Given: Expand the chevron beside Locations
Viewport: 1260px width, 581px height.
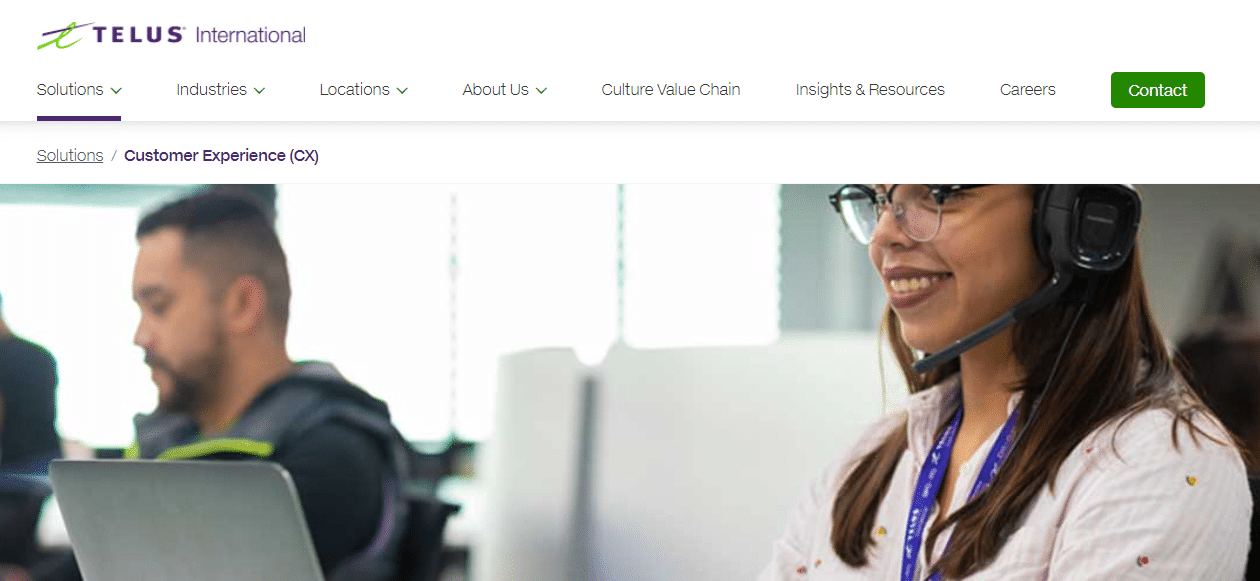Looking at the screenshot, I should [402, 90].
